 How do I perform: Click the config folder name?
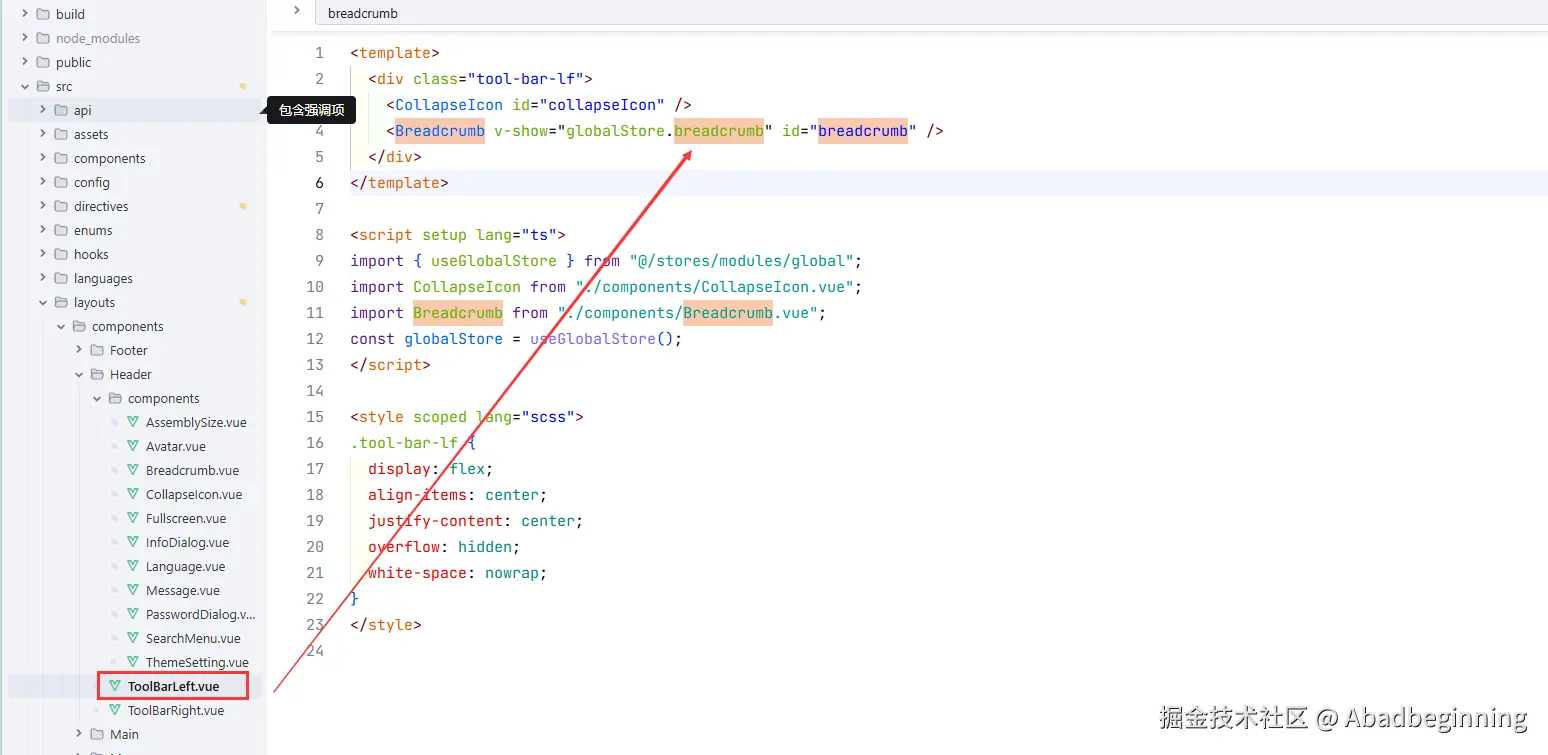[x=91, y=182]
